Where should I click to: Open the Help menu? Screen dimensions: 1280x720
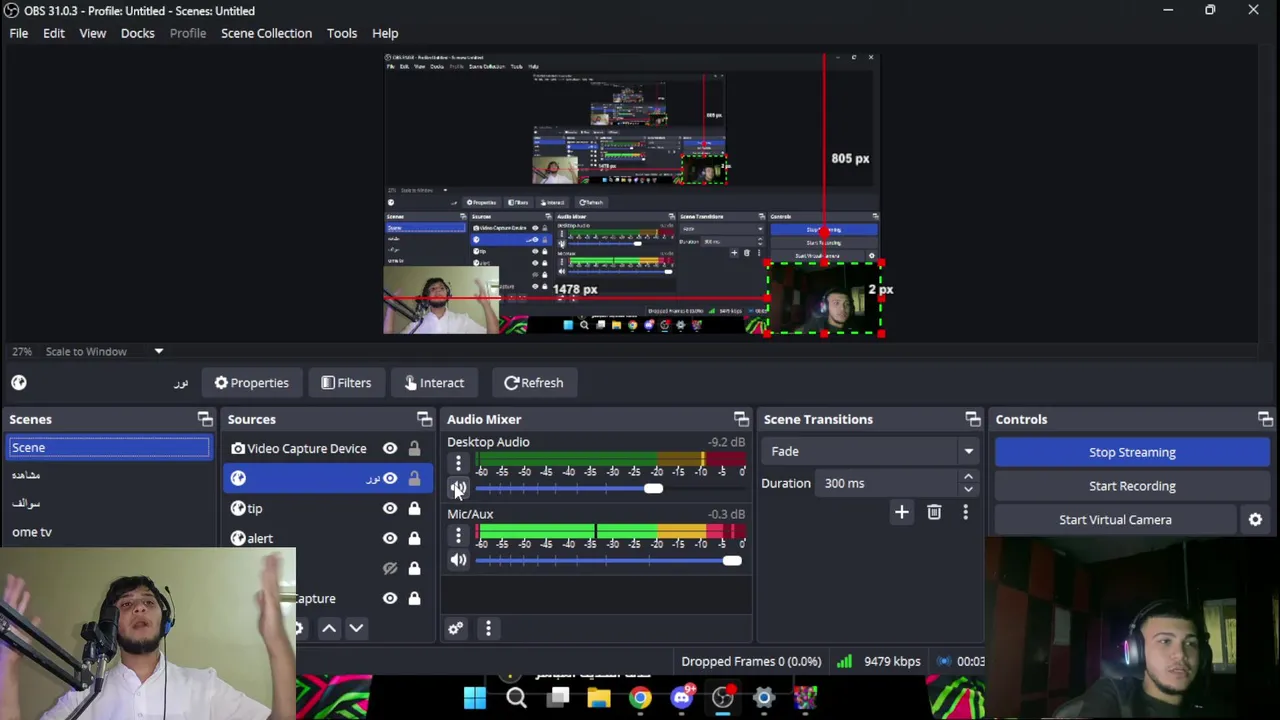click(x=385, y=33)
